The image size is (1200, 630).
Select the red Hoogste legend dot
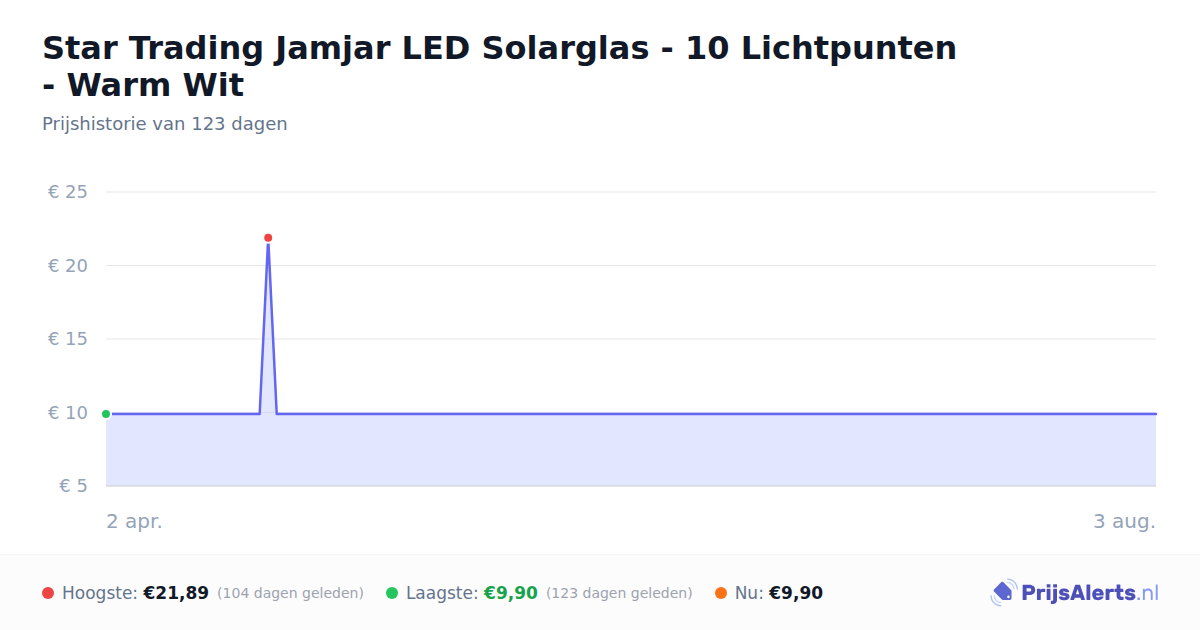coord(48,593)
